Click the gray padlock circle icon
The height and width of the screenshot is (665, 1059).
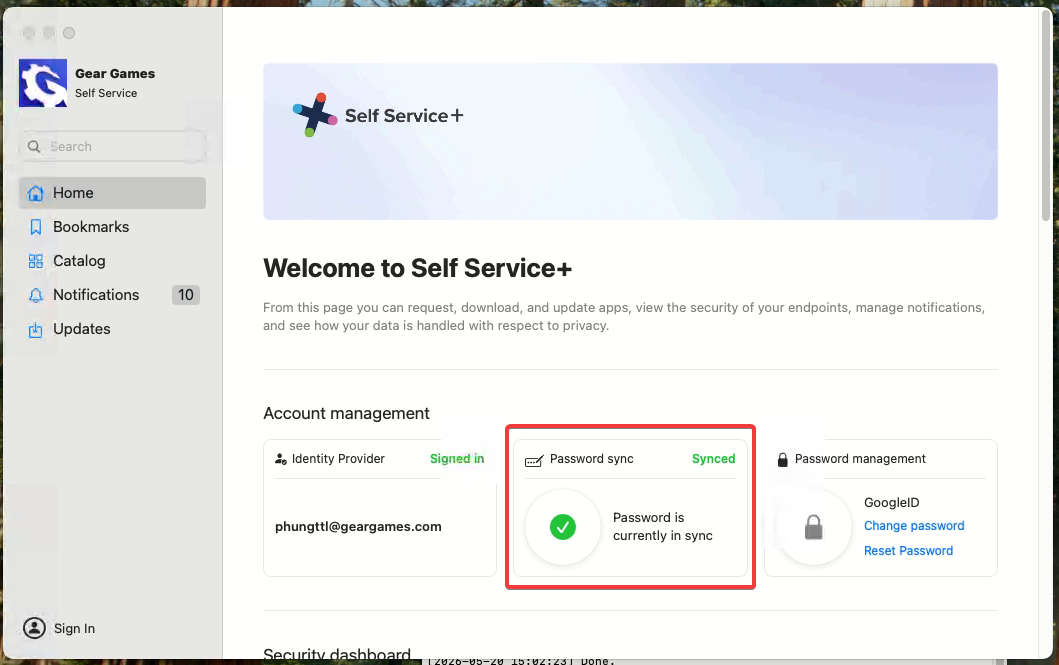pos(814,527)
